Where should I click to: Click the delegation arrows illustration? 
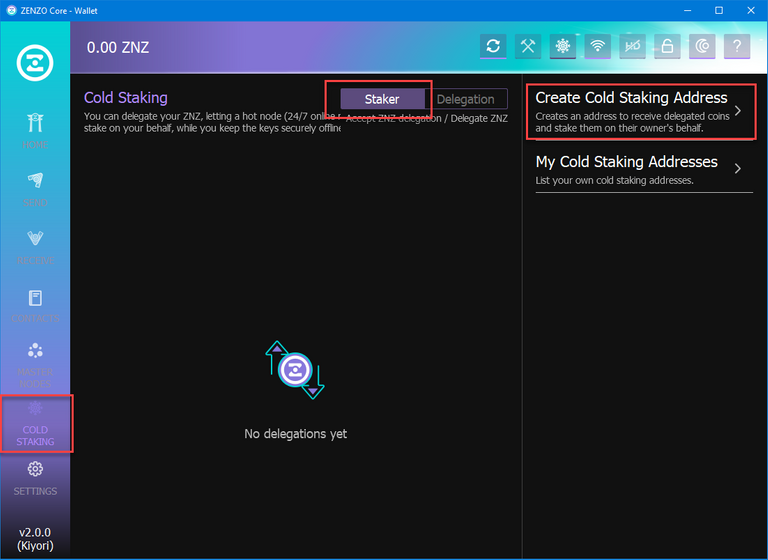coord(295,370)
